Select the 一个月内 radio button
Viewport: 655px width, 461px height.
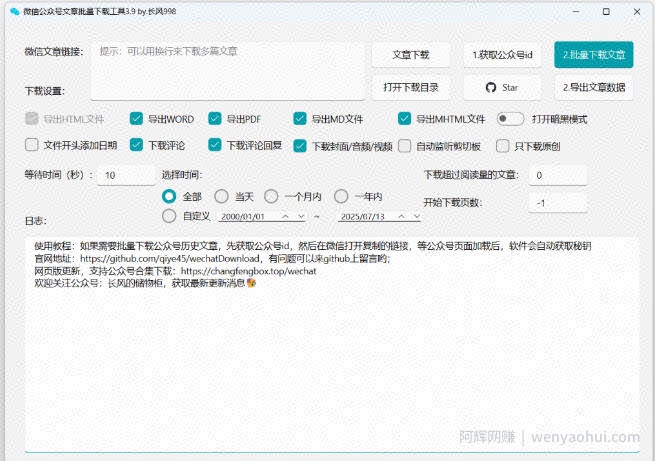[x=271, y=196]
